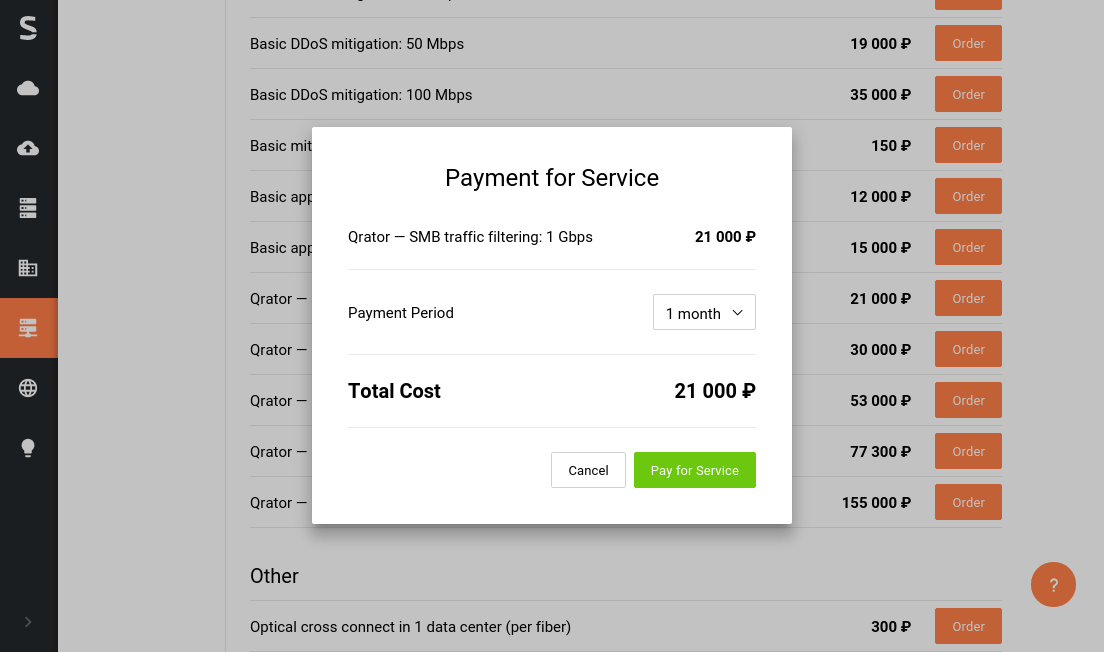Click Order in the 12 000 ₽ row
The image size is (1104, 652).
[x=968, y=196]
